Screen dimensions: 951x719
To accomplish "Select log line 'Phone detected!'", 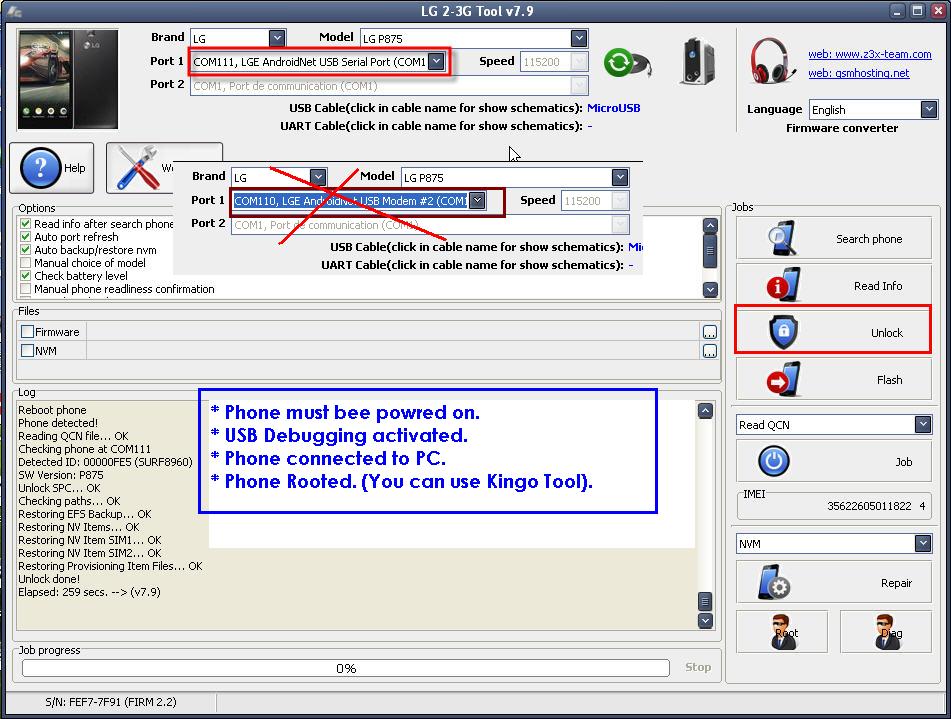I will click(58, 423).
